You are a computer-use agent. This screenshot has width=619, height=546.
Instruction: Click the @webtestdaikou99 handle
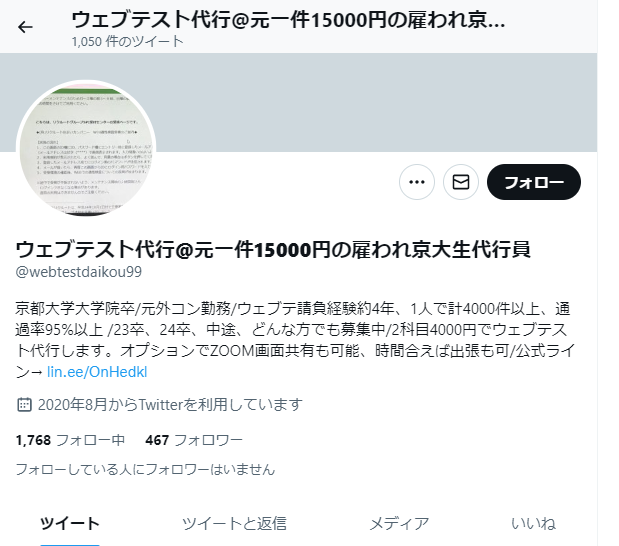point(79,272)
